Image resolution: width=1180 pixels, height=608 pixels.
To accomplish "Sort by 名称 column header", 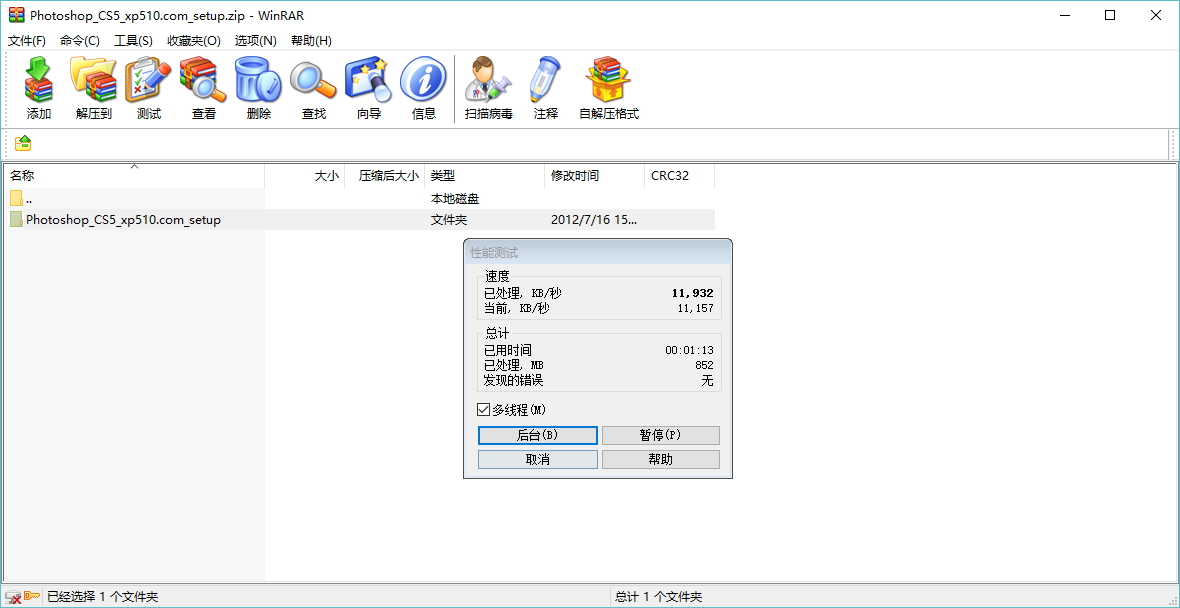I will point(134,175).
